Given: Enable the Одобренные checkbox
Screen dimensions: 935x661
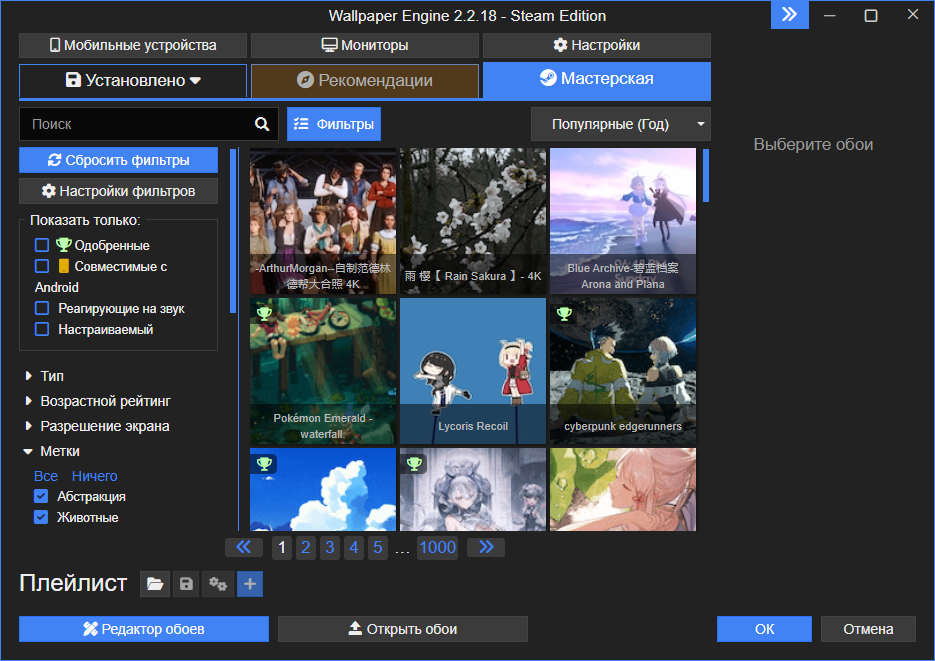Looking at the screenshot, I should pyautogui.click(x=42, y=245).
